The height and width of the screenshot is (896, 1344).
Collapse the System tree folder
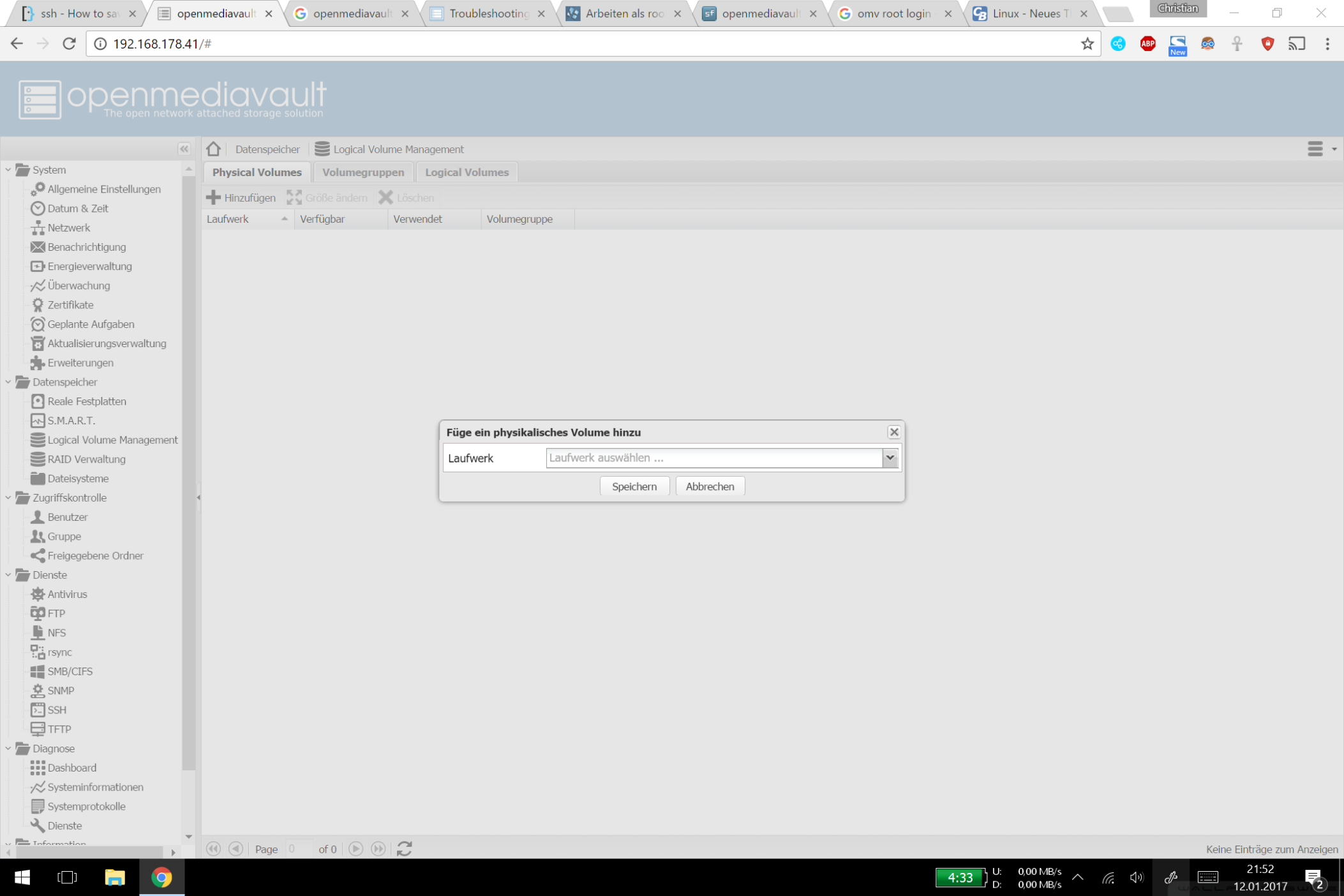[x=8, y=170]
